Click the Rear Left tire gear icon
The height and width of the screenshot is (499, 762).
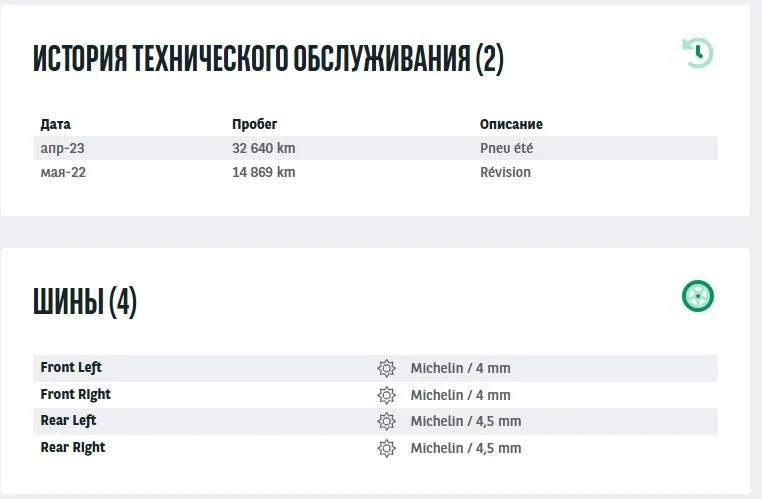(386, 421)
